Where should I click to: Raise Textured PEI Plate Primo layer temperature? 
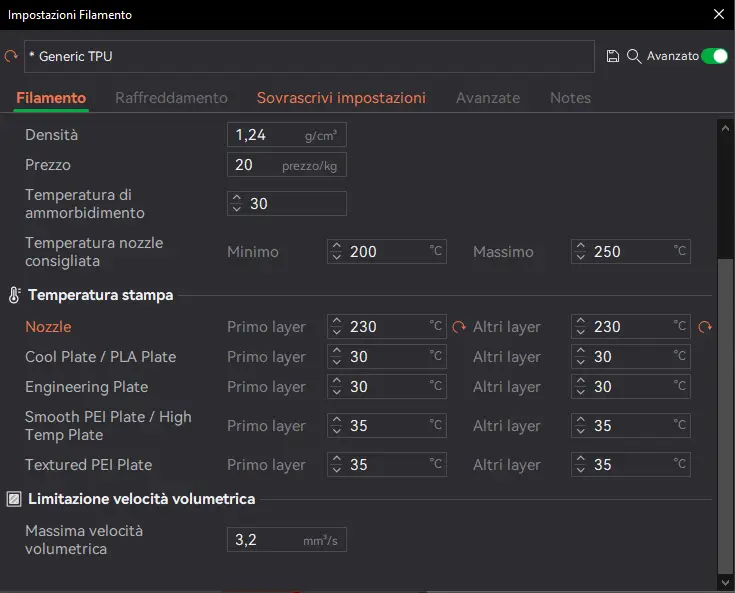[337, 459]
